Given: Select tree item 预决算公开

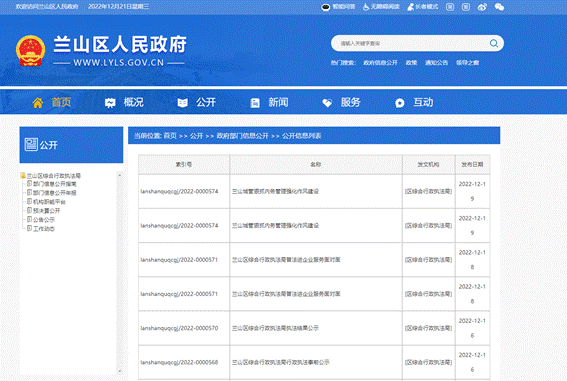Looking at the screenshot, I should point(46,211).
